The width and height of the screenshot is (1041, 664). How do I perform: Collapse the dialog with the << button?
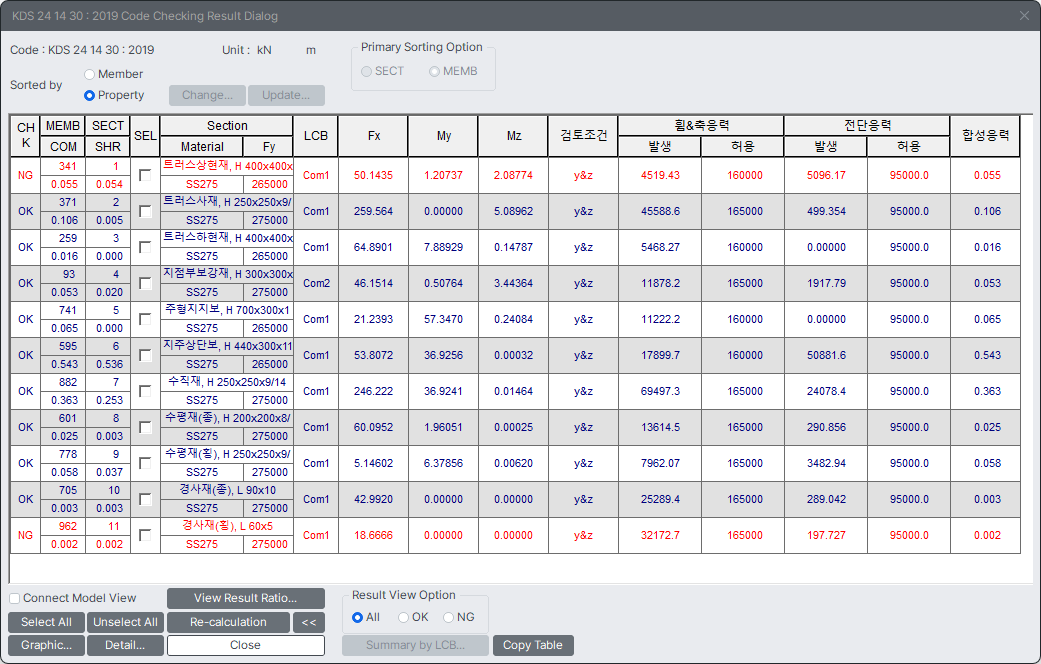click(309, 622)
